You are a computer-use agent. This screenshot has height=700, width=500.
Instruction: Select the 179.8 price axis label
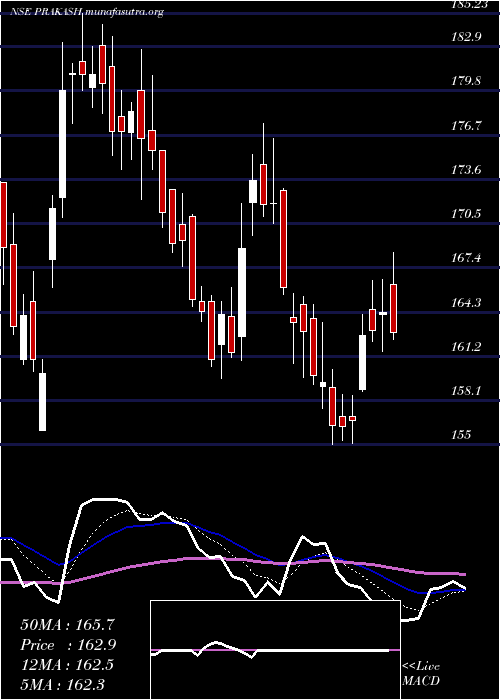coord(466,81)
